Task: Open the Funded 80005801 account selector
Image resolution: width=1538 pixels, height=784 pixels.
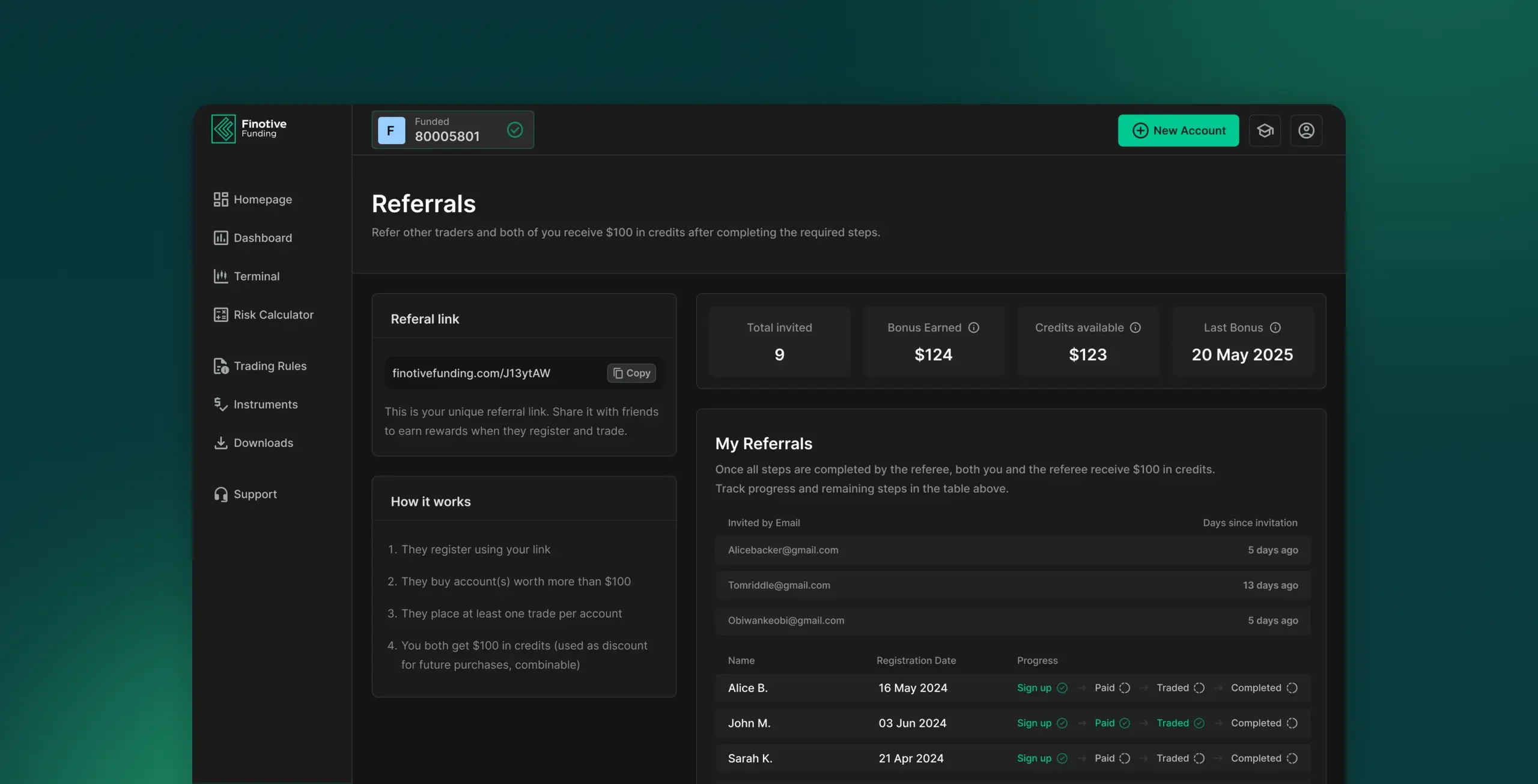Action: coord(452,130)
